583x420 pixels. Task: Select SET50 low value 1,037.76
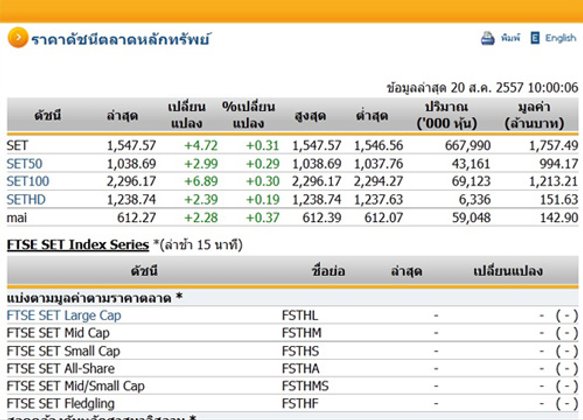click(x=379, y=164)
